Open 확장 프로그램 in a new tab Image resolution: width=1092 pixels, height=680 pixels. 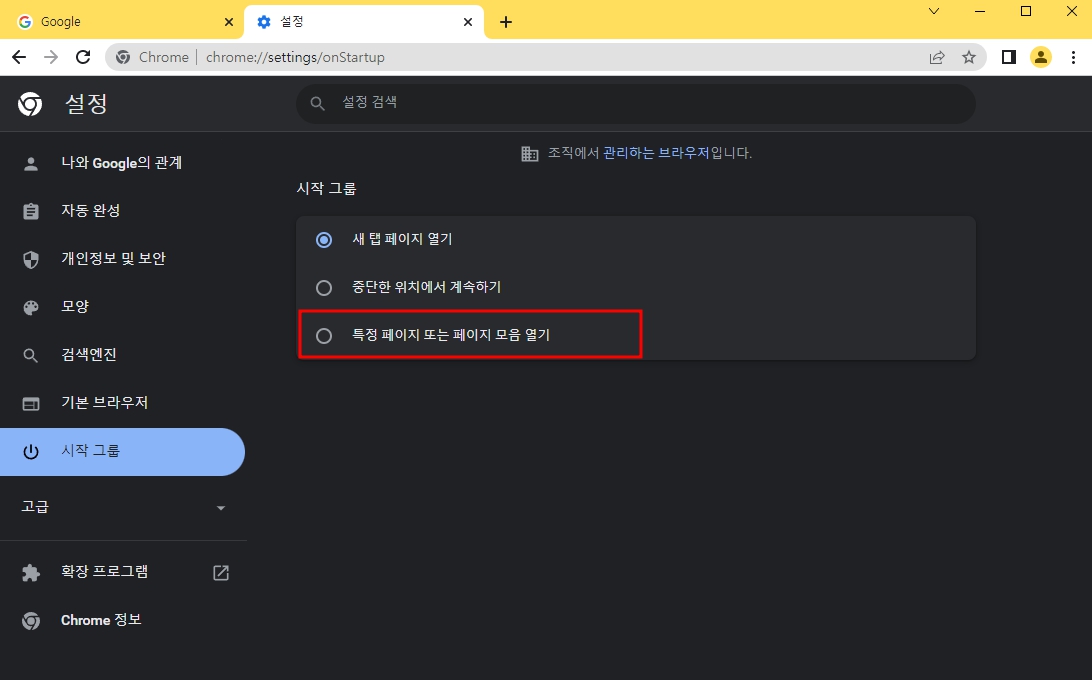[x=220, y=571]
